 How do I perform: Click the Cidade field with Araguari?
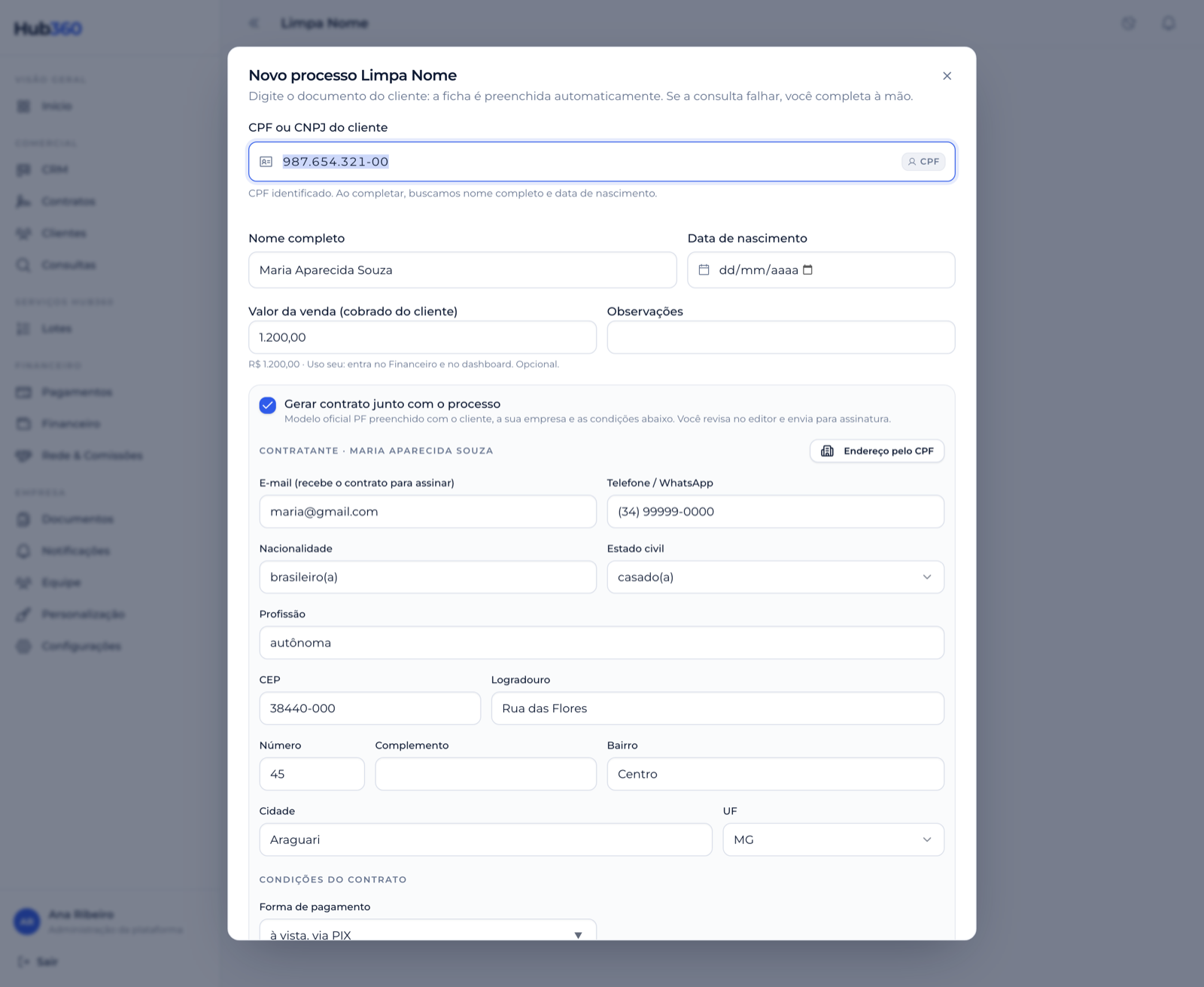(485, 839)
